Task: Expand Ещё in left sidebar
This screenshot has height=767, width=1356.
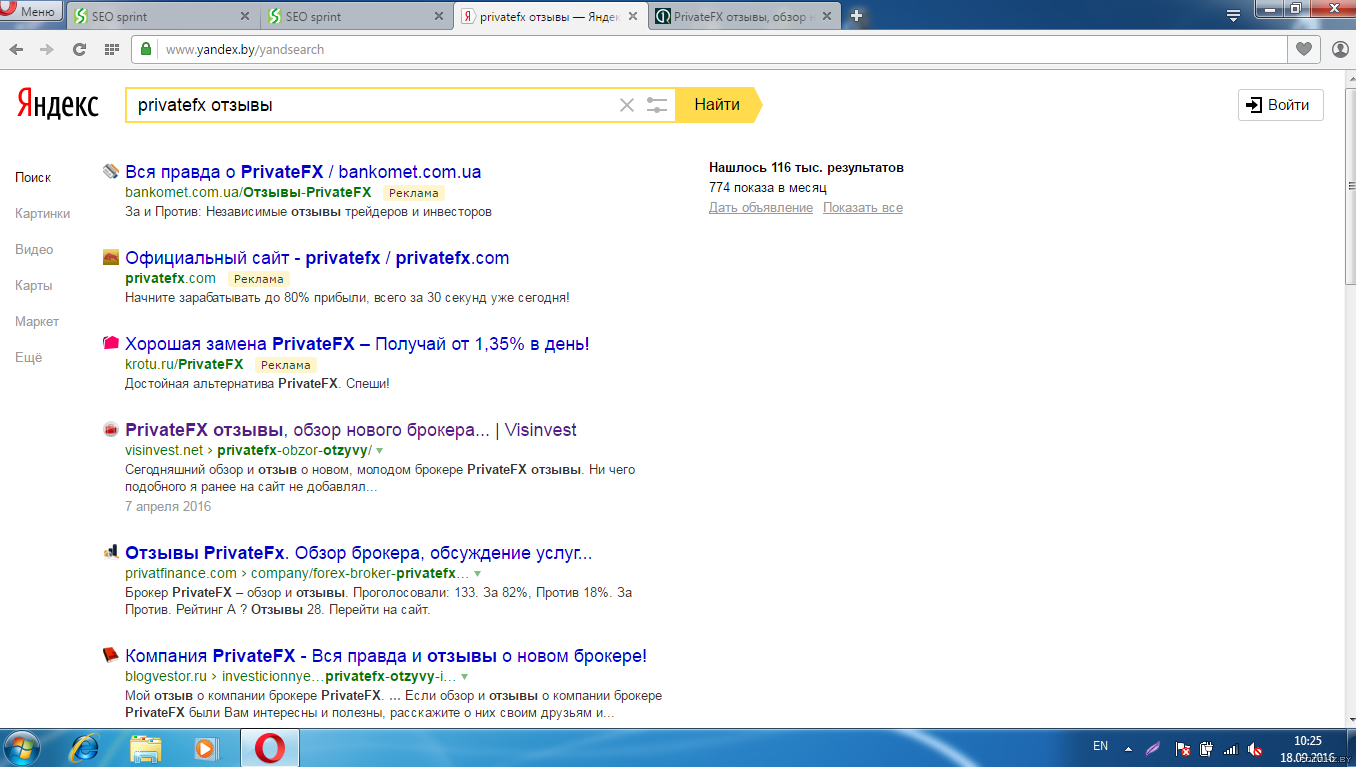Action: tap(29, 357)
